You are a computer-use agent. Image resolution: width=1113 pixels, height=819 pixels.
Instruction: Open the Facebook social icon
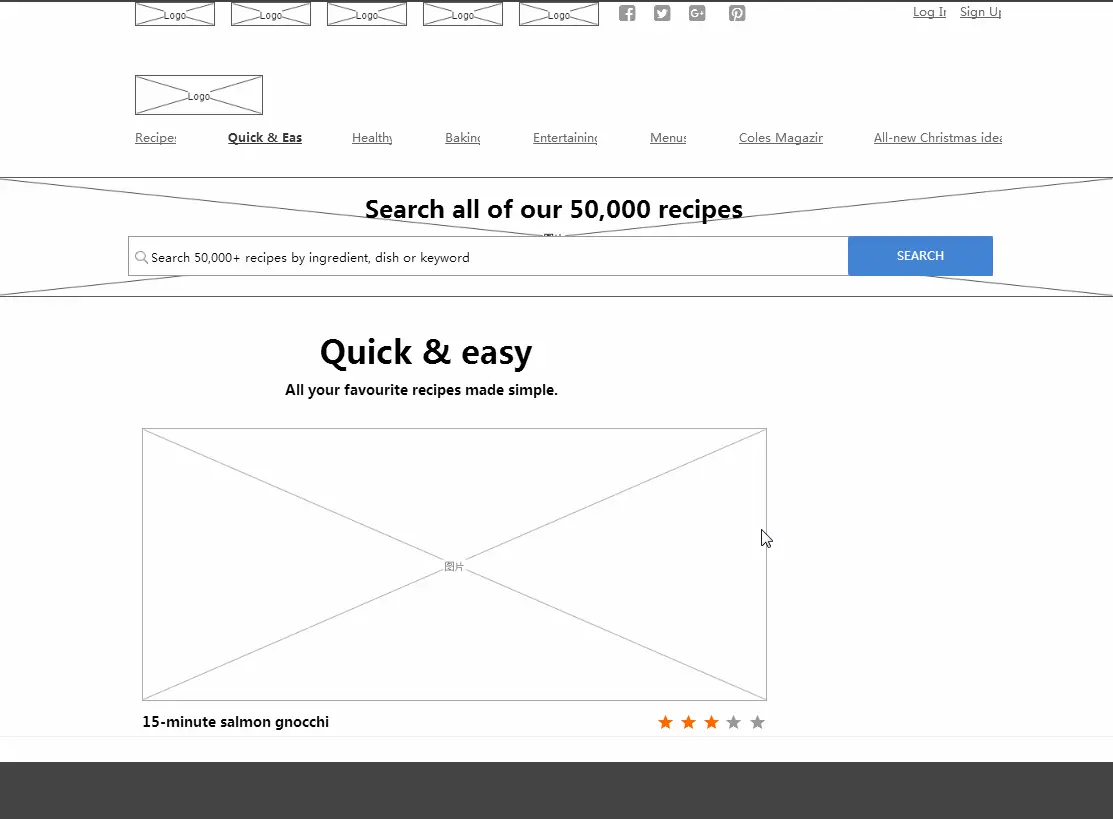(627, 13)
